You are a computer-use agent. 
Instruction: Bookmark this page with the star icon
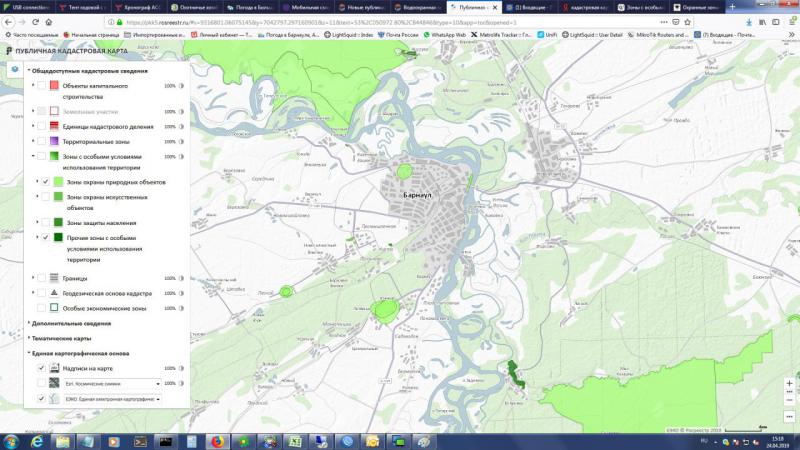(687, 22)
